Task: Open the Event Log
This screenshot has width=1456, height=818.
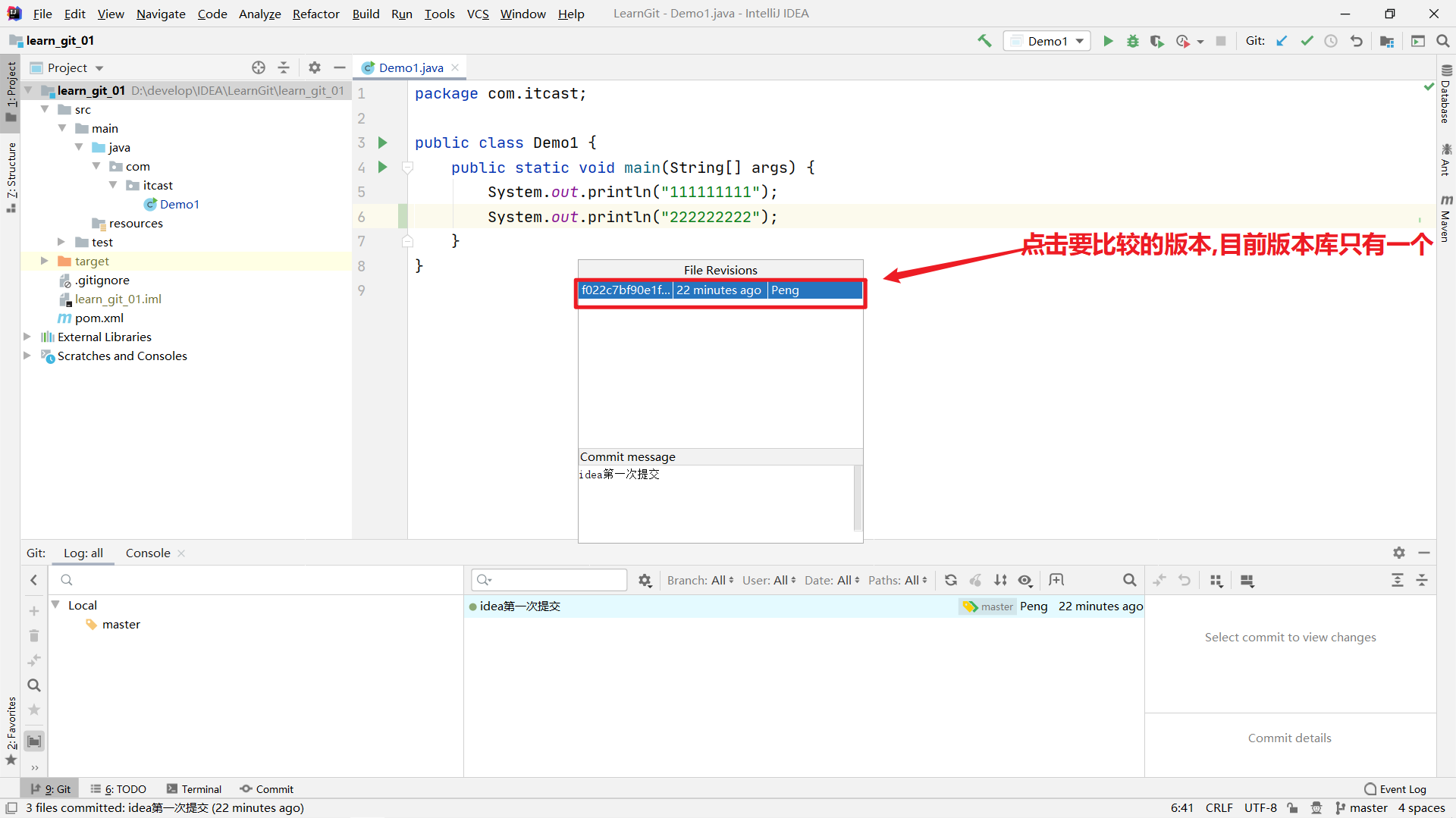Action: [1395, 789]
